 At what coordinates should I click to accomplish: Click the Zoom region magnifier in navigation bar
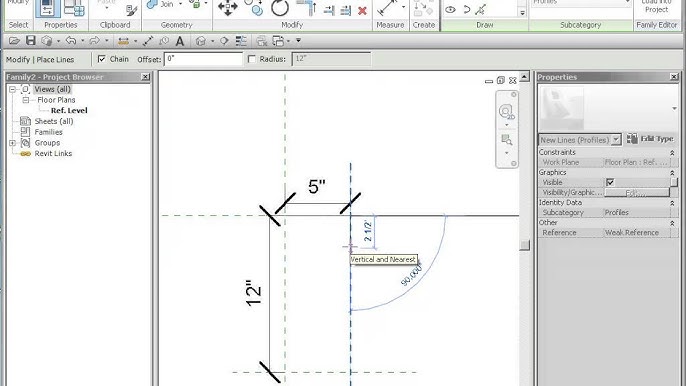click(506, 140)
